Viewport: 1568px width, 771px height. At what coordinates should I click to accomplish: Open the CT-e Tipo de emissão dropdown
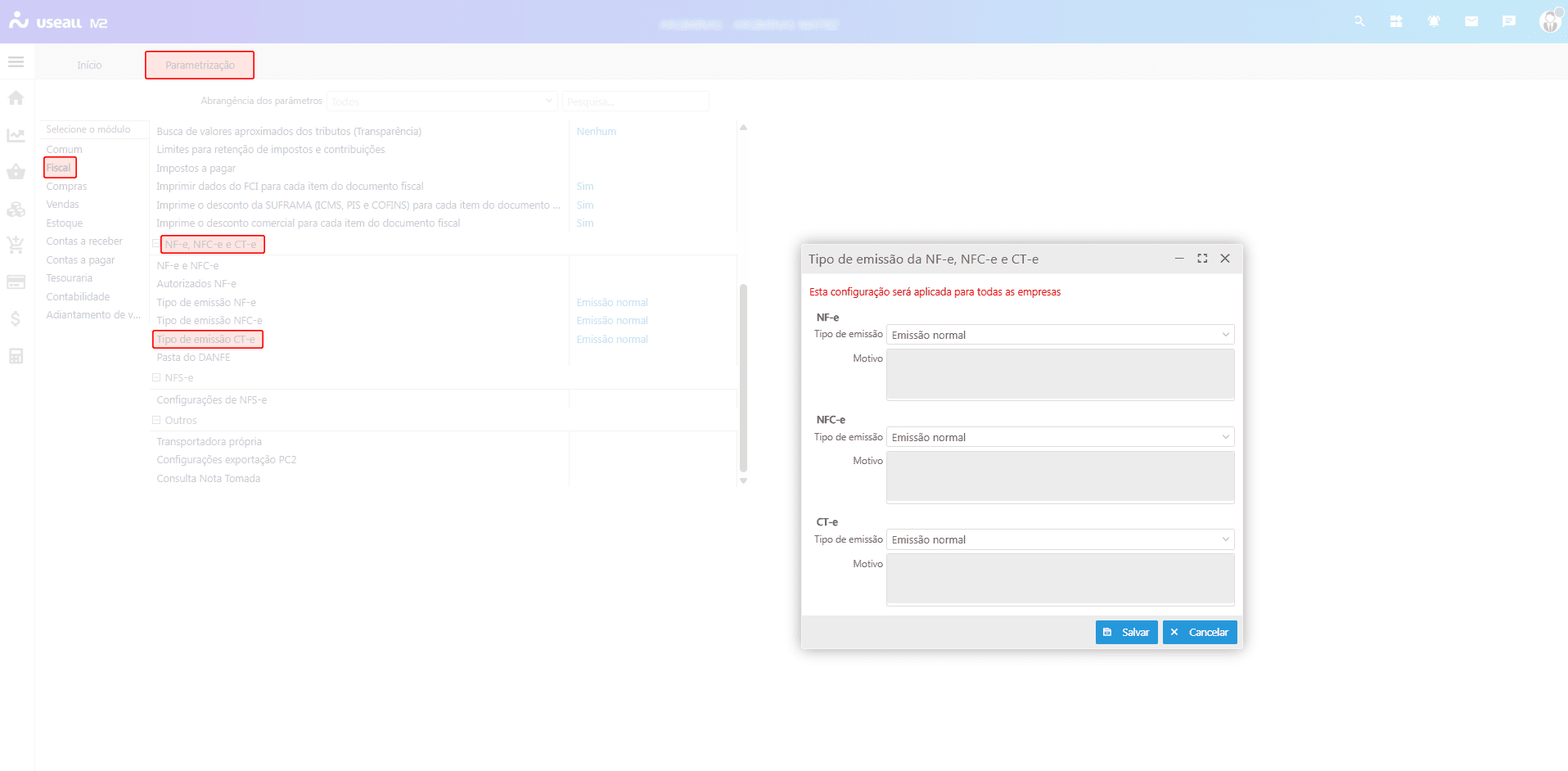[1060, 539]
